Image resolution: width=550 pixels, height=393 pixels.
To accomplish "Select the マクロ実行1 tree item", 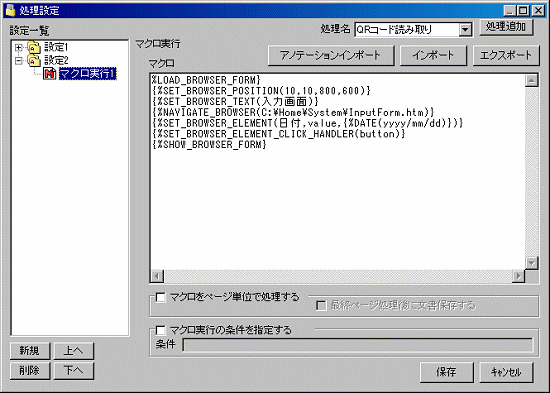I will [x=87, y=74].
